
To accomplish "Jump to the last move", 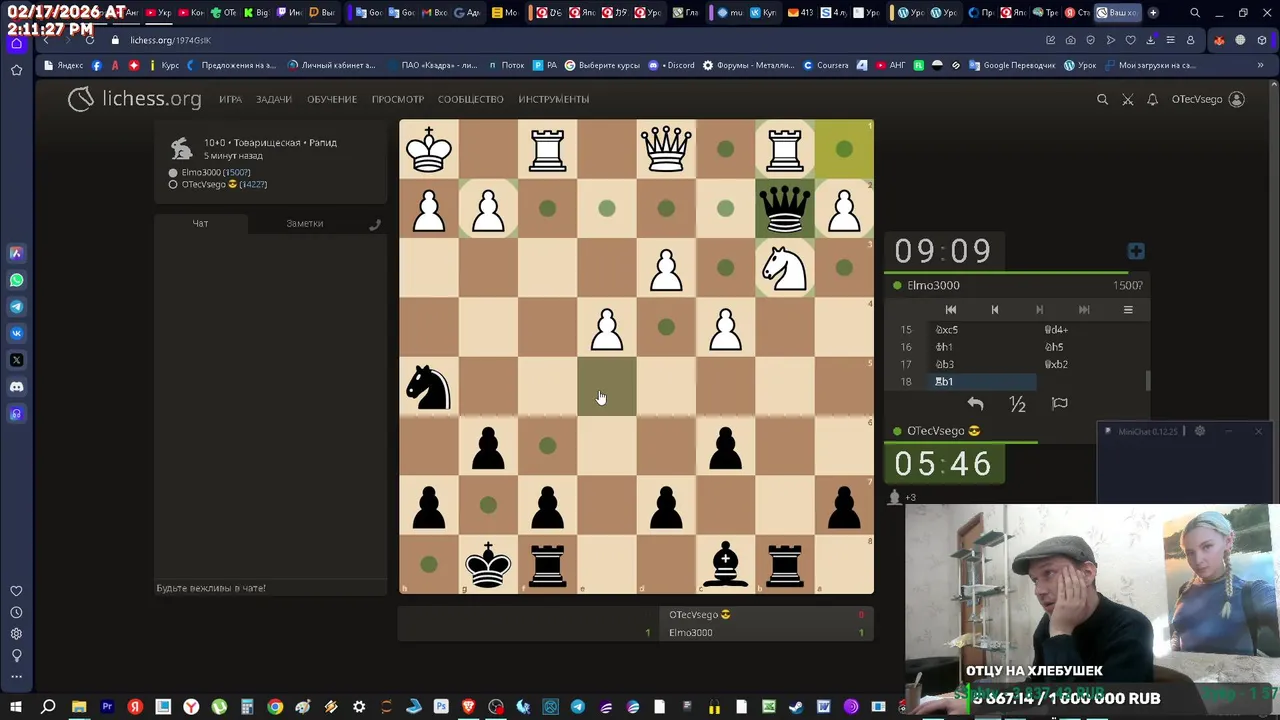I will coord(1084,310).
